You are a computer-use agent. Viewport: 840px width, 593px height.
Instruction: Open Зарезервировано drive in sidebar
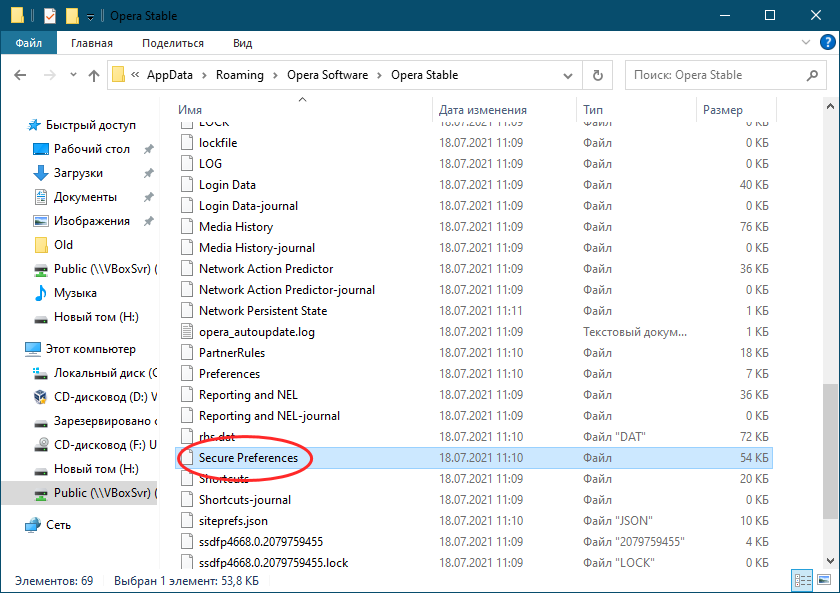pos(105,421)
